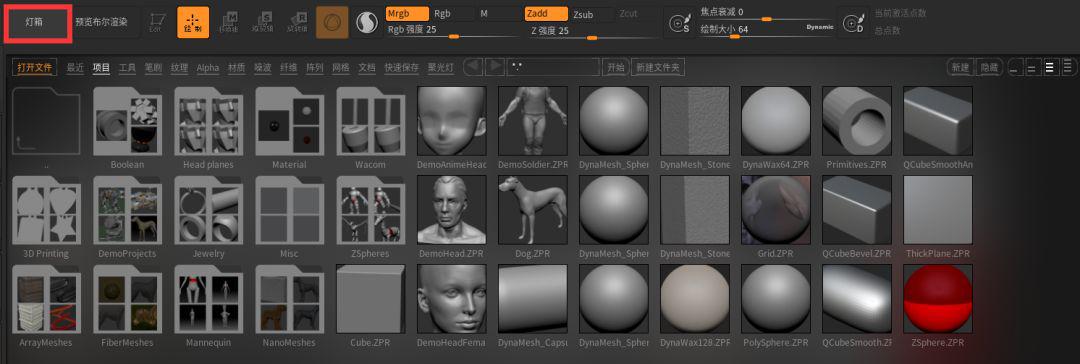Click the 新建文件夹 button
This screenshot has width=1080, height=364.
pos(658,68)
